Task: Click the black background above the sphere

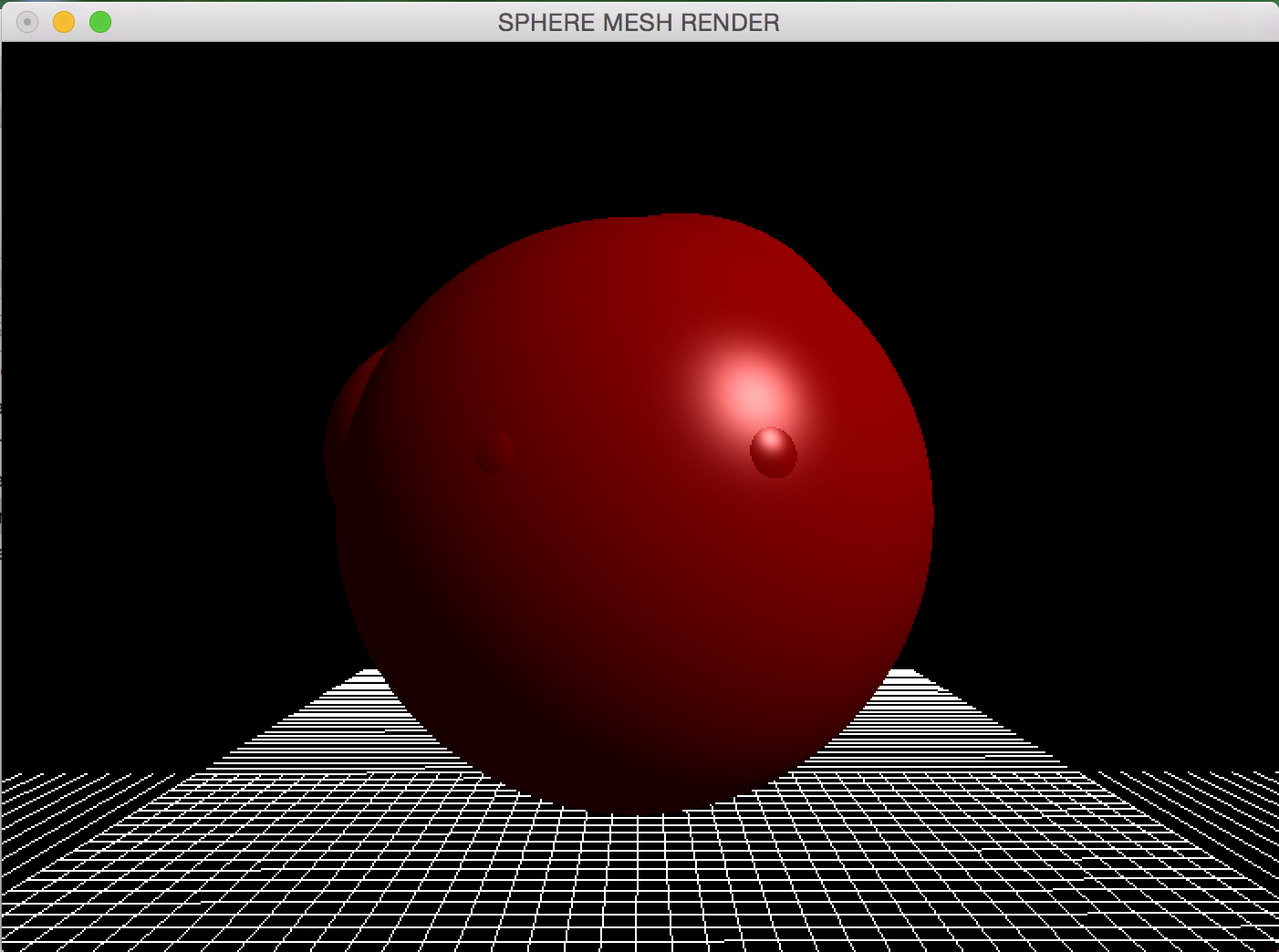Action: [x=639, y=128]
